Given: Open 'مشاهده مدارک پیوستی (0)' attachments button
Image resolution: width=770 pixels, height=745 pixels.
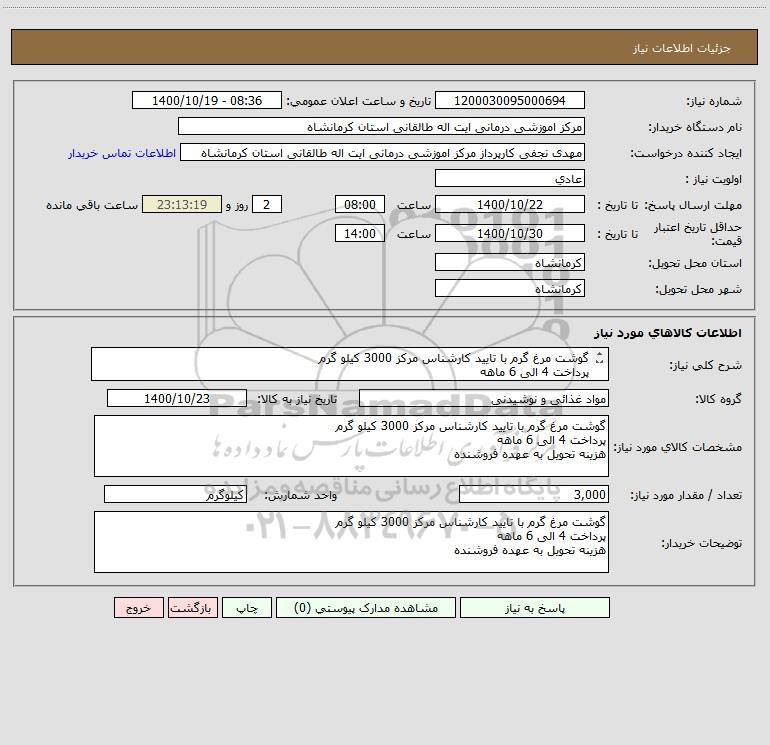Looking at the screenshot, I should (366, 607).
